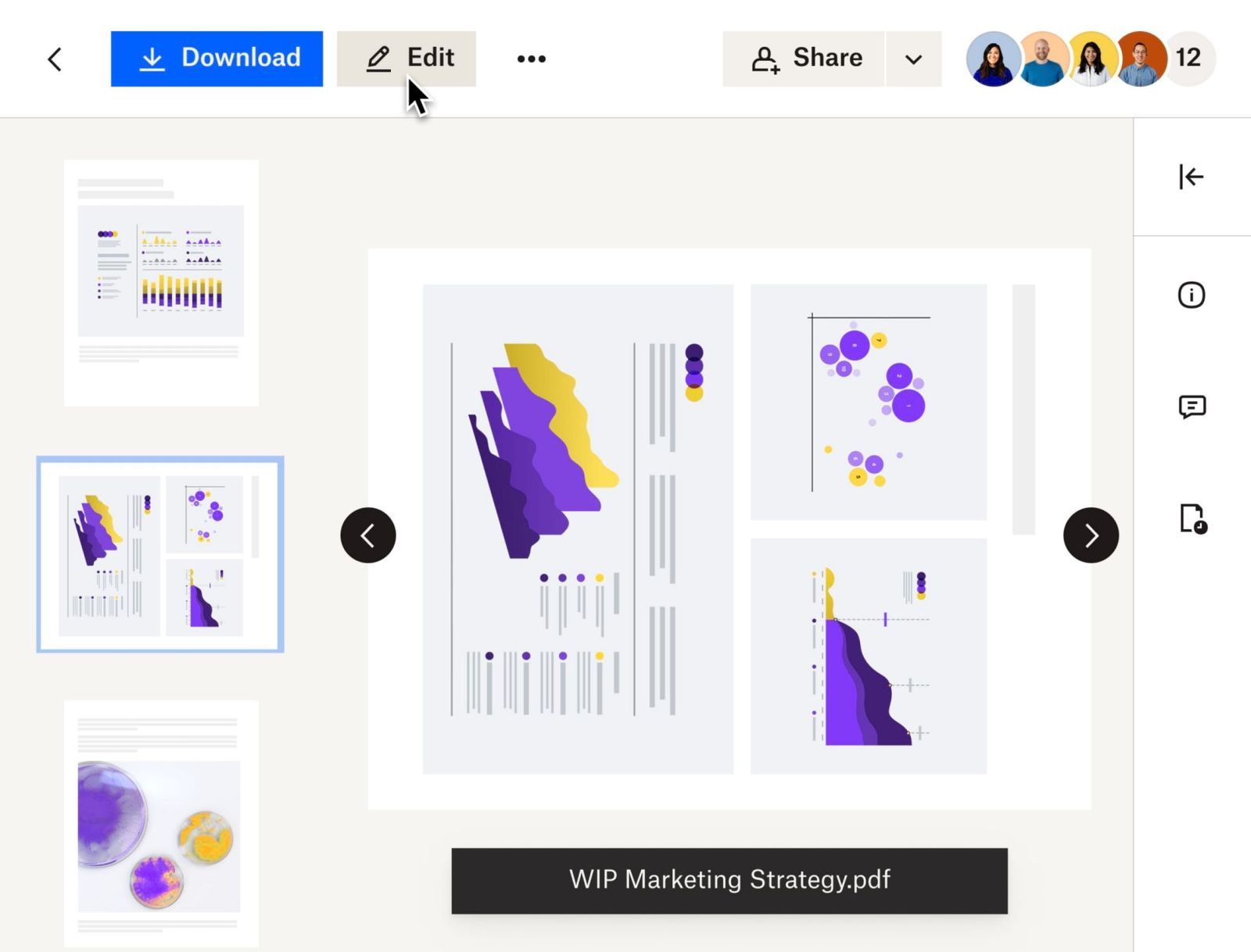Click the back arrow to leave preview
The width and height of the screenshot is (1251, 952).
(54, 59)
